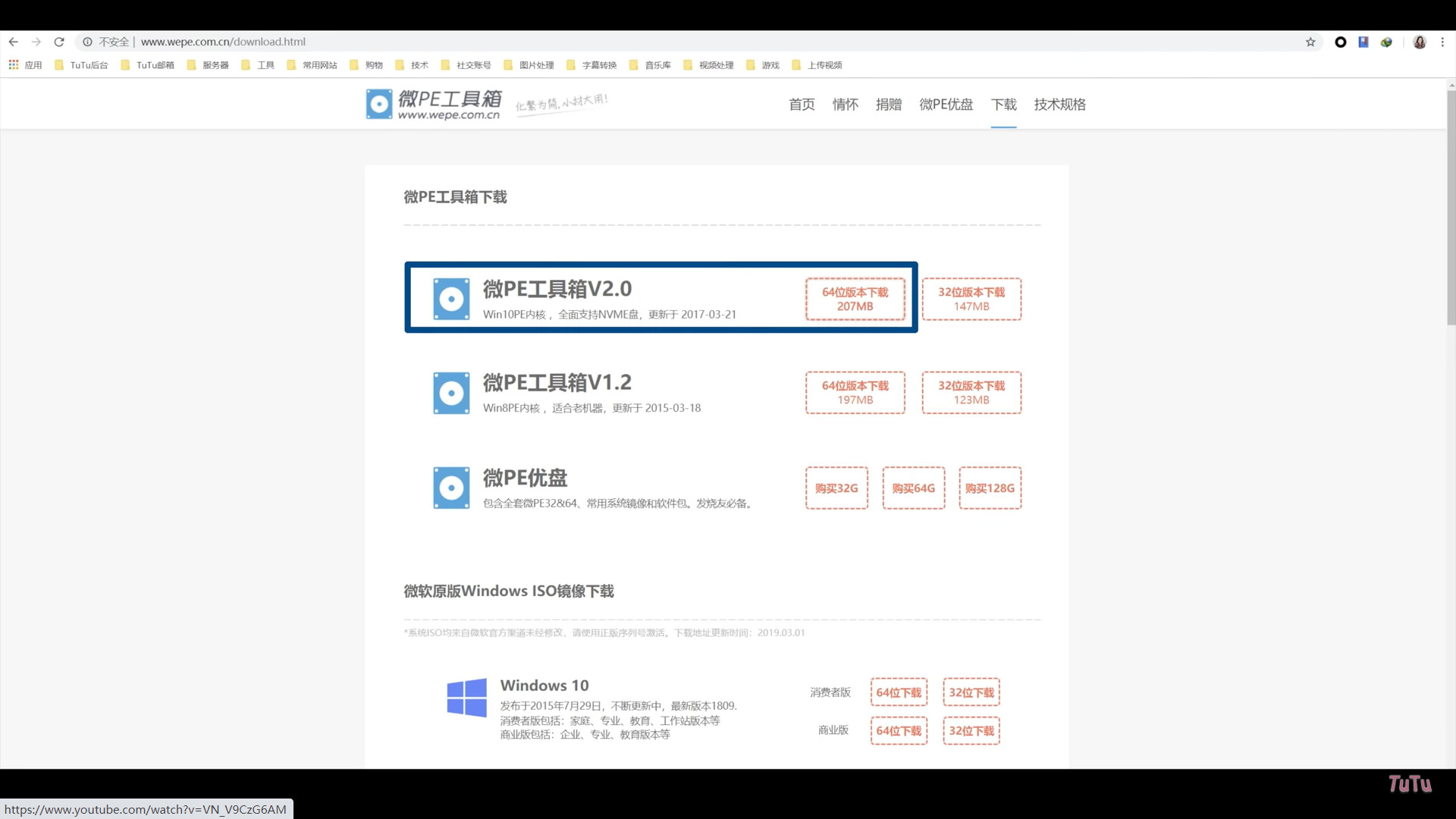Reload the page with the refresh icon
Viewport: 1456px width, 819px height.
pos(59,42)
